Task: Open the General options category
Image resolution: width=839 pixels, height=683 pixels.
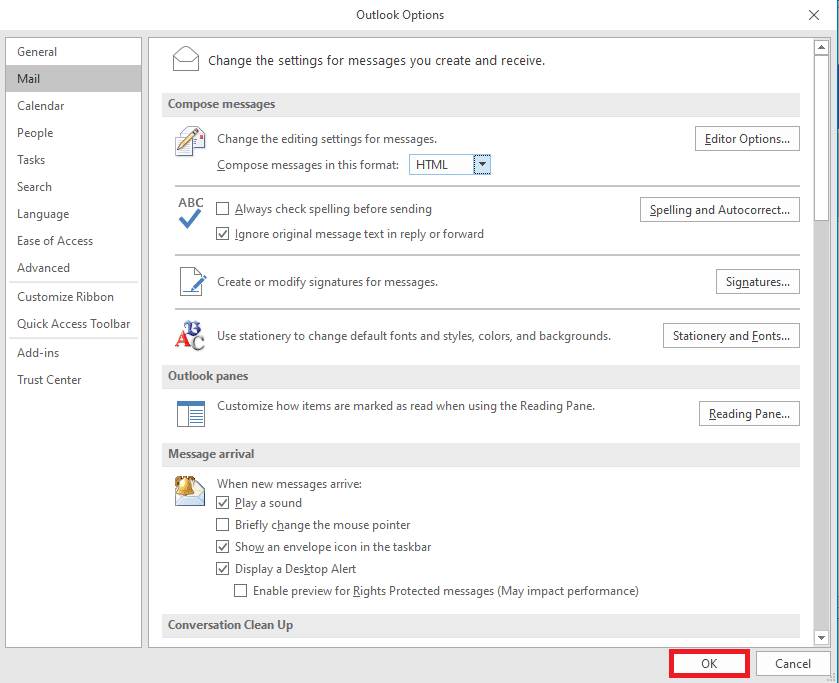Action: click(x=73, y=52)
